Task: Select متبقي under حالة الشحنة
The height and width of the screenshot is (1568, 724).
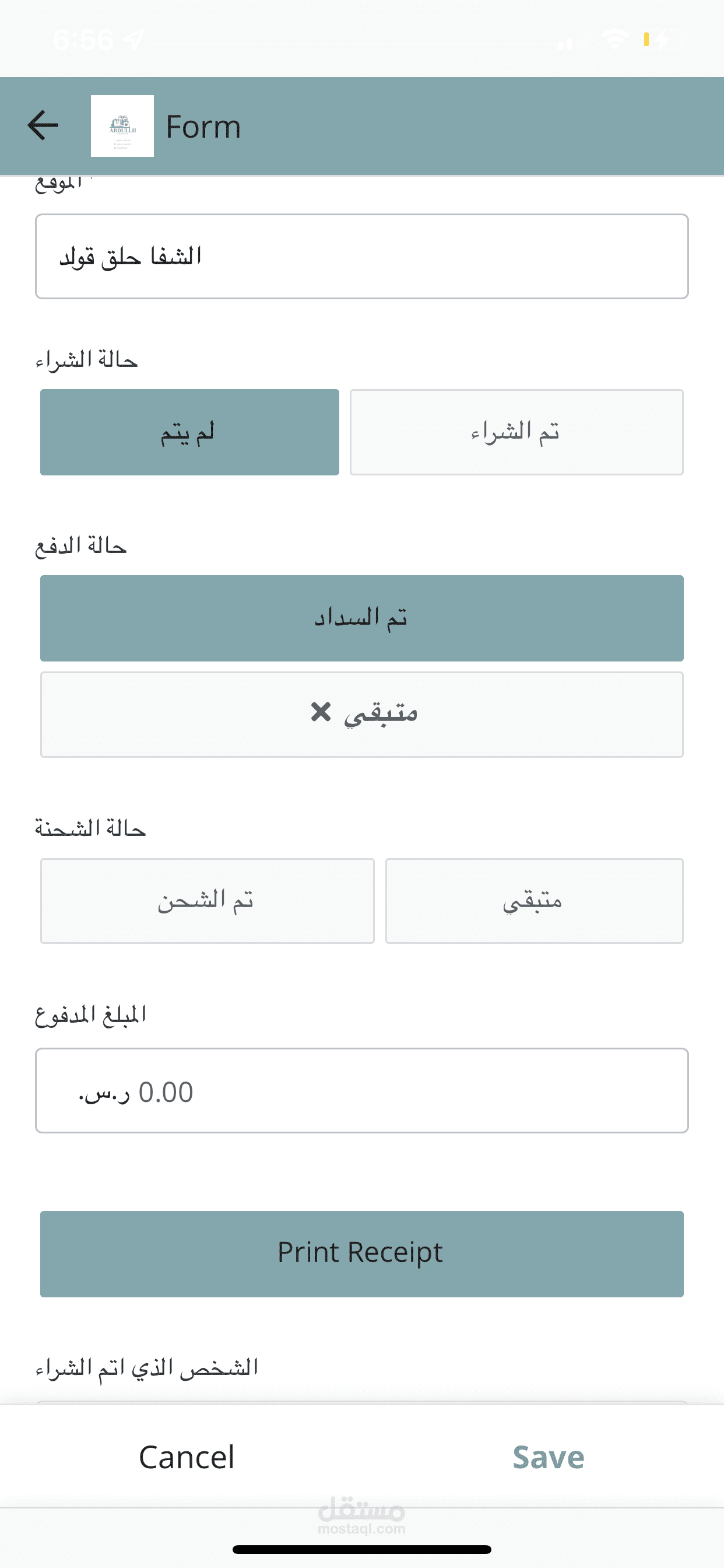Action: (x=533, y=901)
